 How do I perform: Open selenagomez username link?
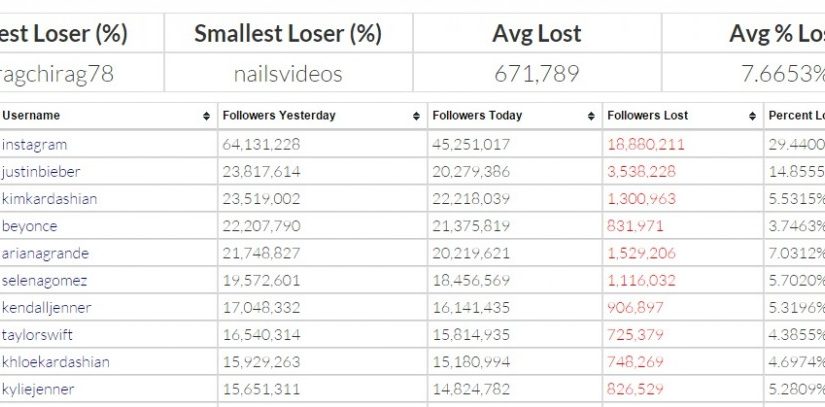(44, 281)
